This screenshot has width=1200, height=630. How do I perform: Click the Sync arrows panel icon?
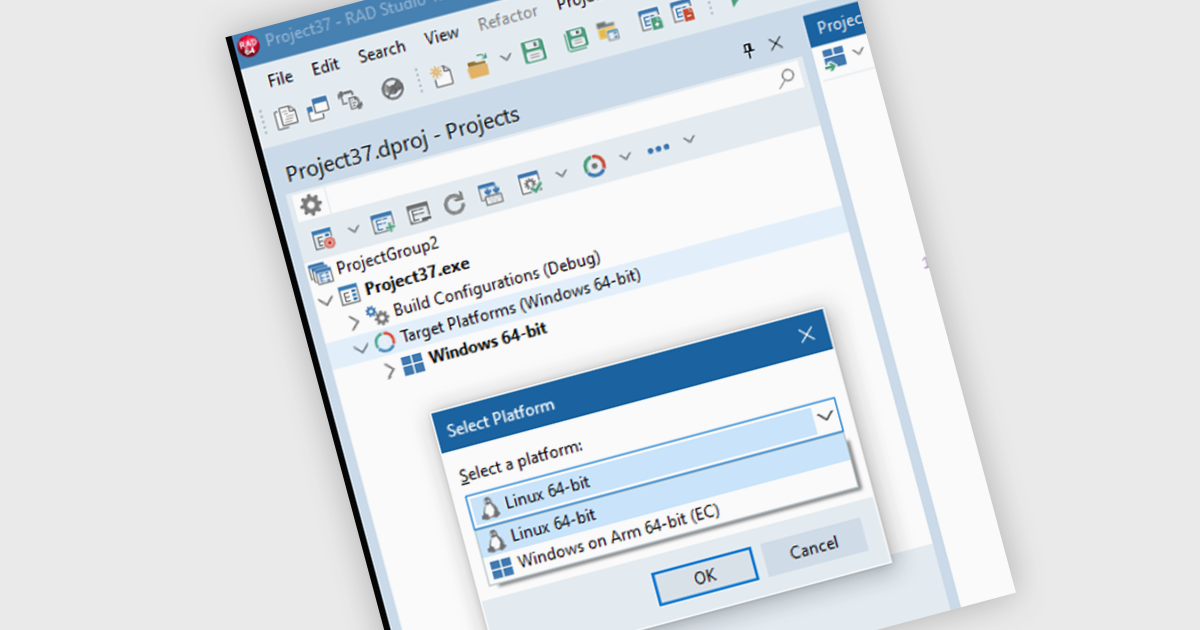click(490, 194)
